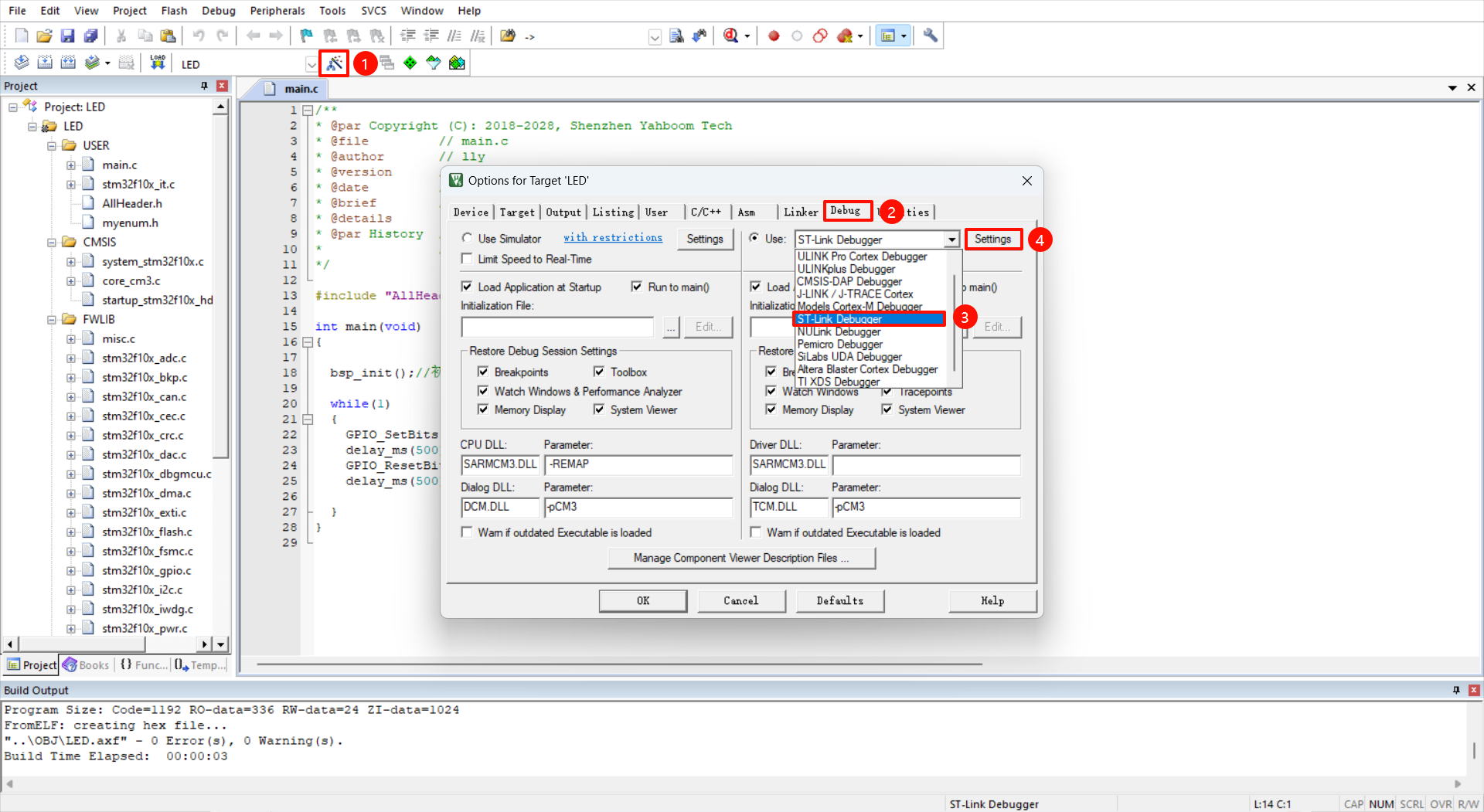The height and width of the screenshot is (812, 1484).
Task: Pin the Project panel
Action: 204,86
